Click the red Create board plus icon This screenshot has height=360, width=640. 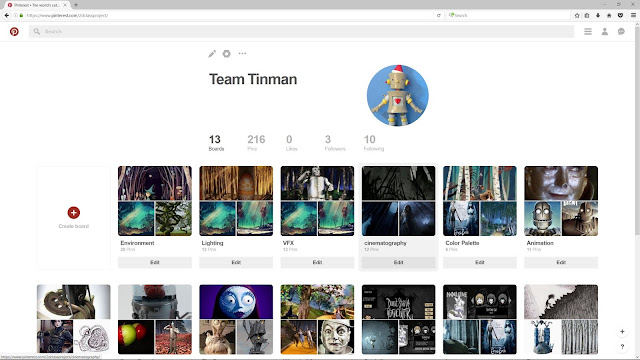click(x=73, y=213)
